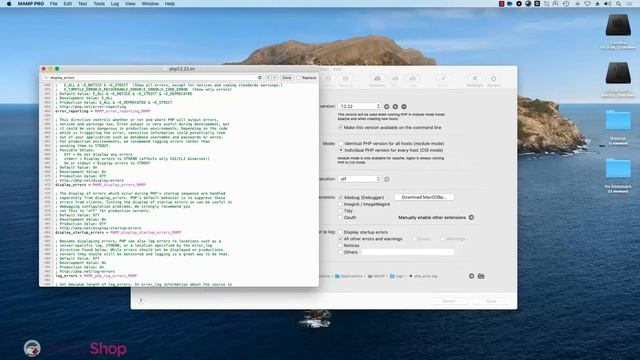The width and height of the screenshot is (640, 360).
Task: Click the Download MacGDBp... button
Action: [424, 197]
